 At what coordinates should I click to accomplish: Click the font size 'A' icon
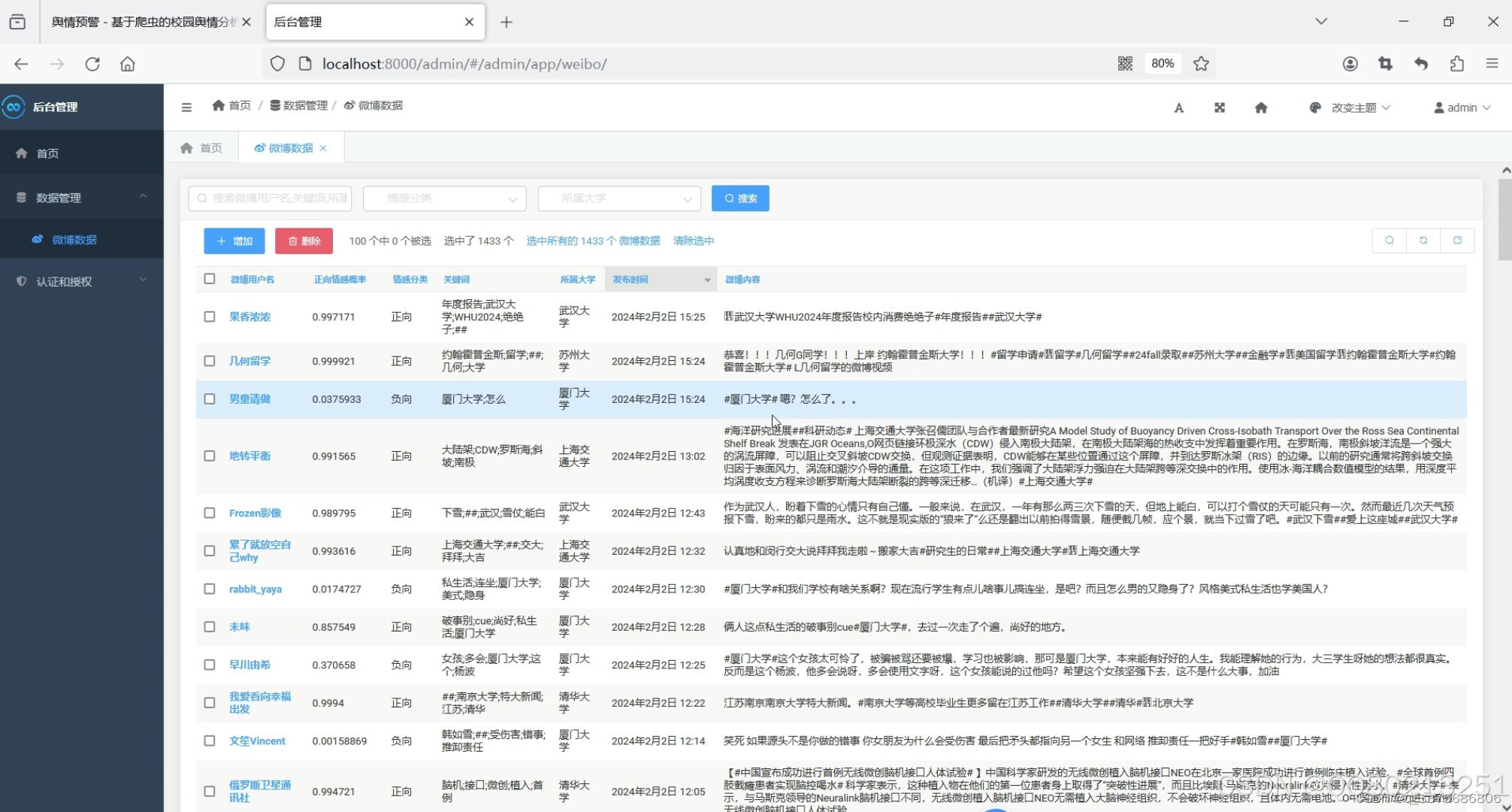[x=1178, y=107]
